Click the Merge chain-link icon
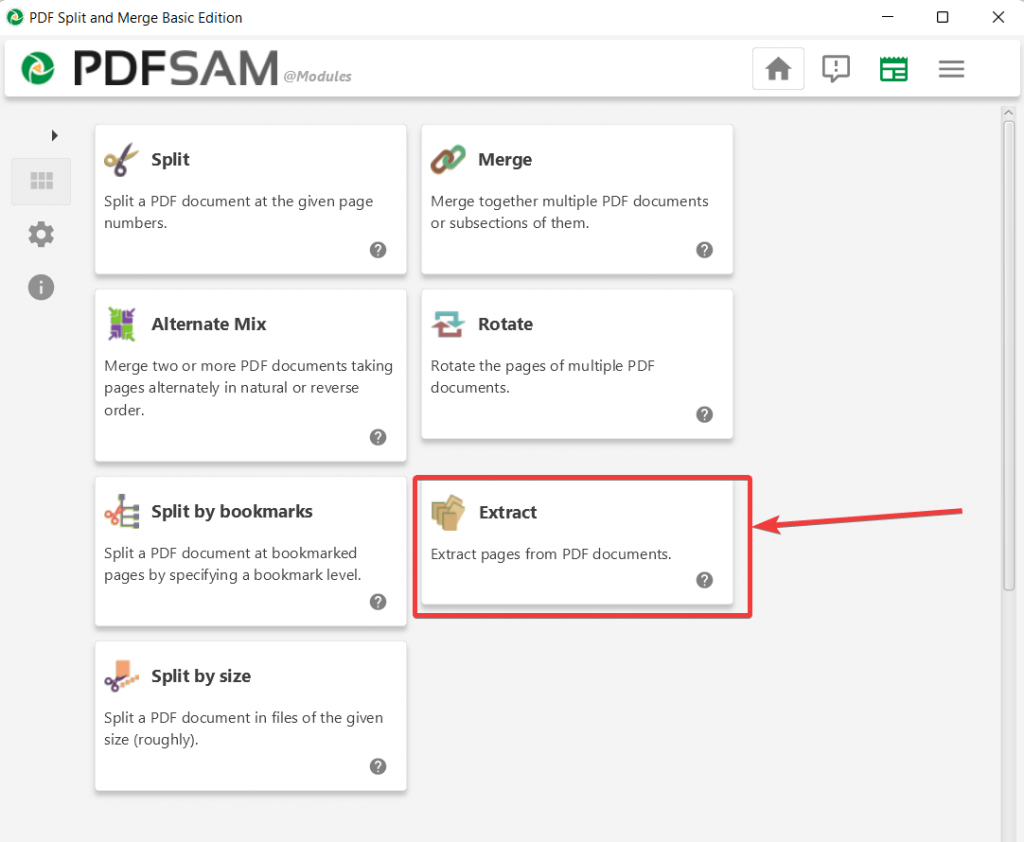 448,159
